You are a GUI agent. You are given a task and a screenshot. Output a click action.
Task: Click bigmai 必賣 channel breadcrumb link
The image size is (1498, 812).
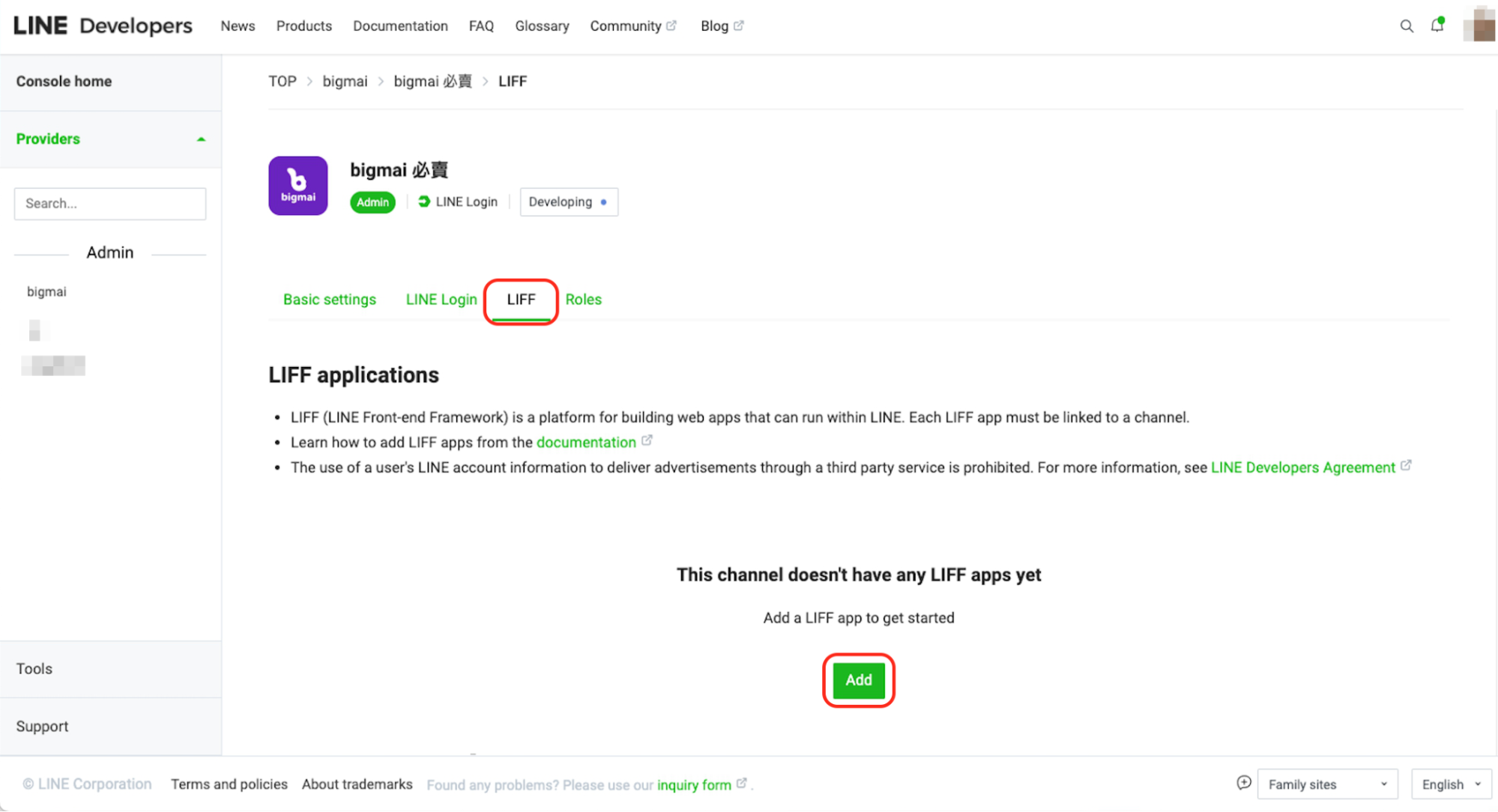click(433, 82)
